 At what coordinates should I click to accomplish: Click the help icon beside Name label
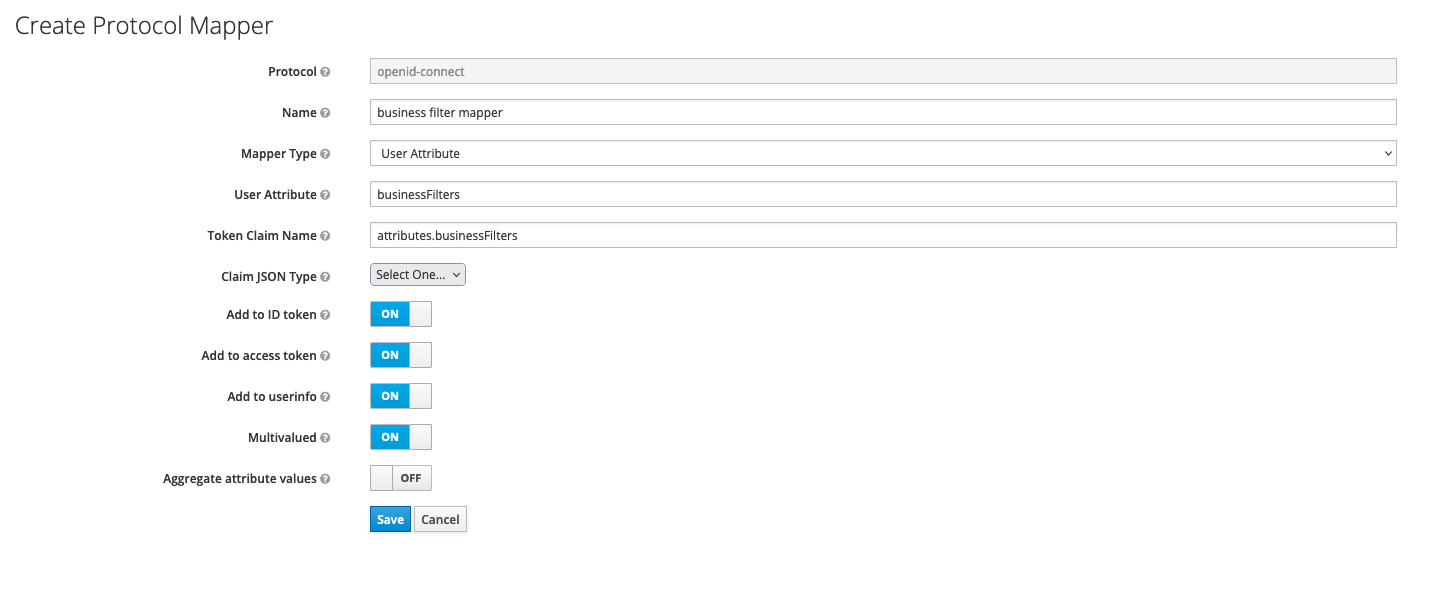(x=325, y=113)
